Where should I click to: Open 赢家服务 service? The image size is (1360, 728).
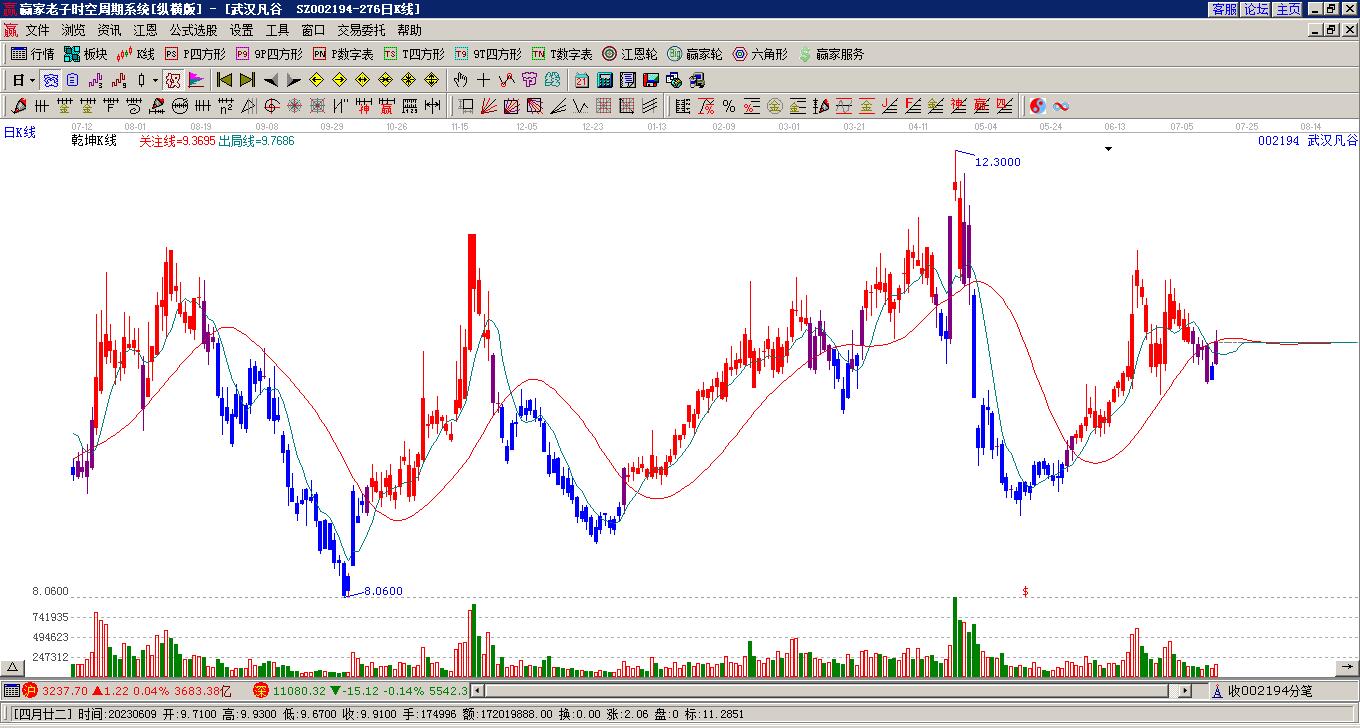pyautogui.click(x=831, y=54)
